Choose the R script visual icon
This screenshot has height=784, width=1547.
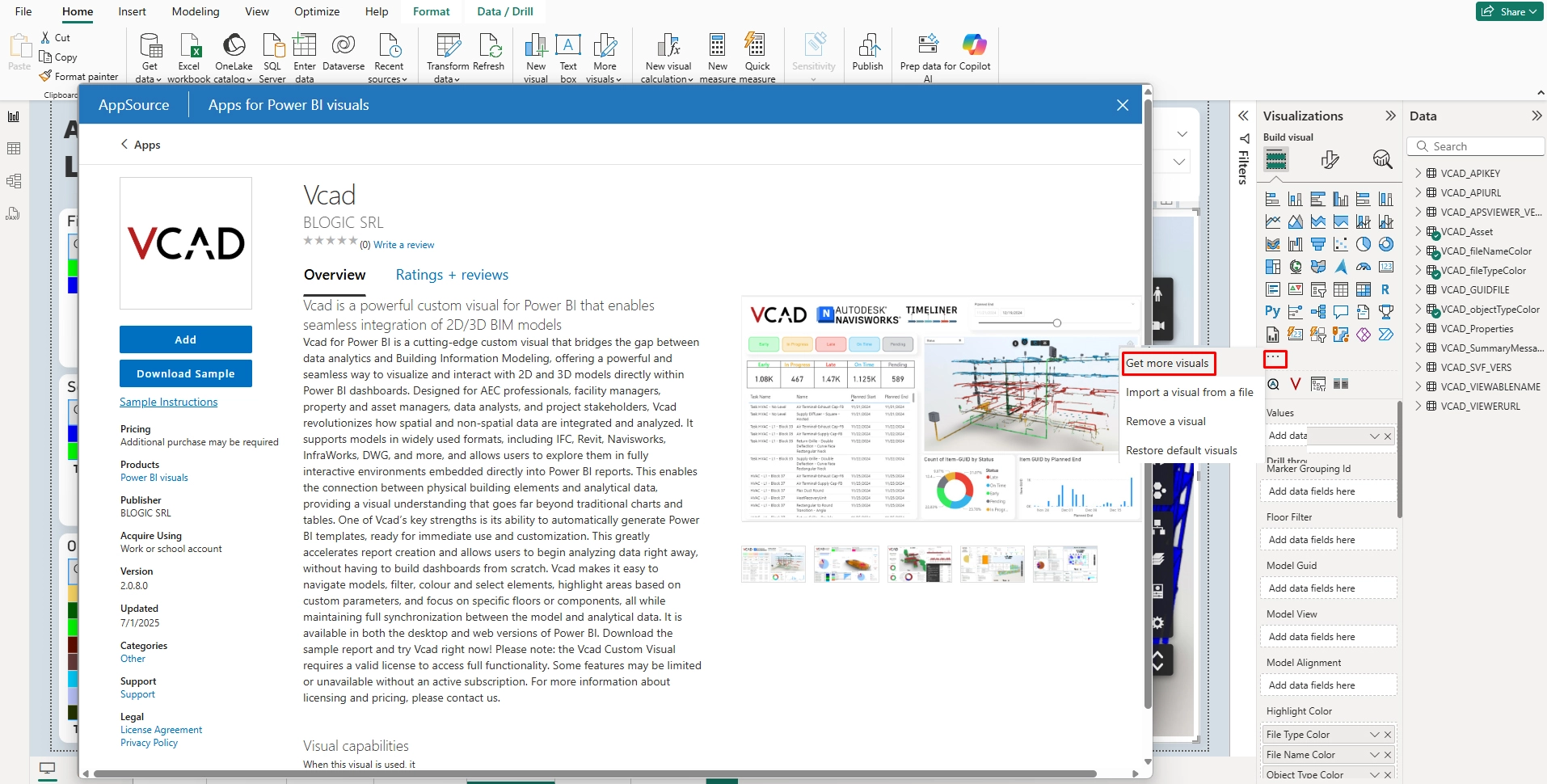(x=1386, y=289)
